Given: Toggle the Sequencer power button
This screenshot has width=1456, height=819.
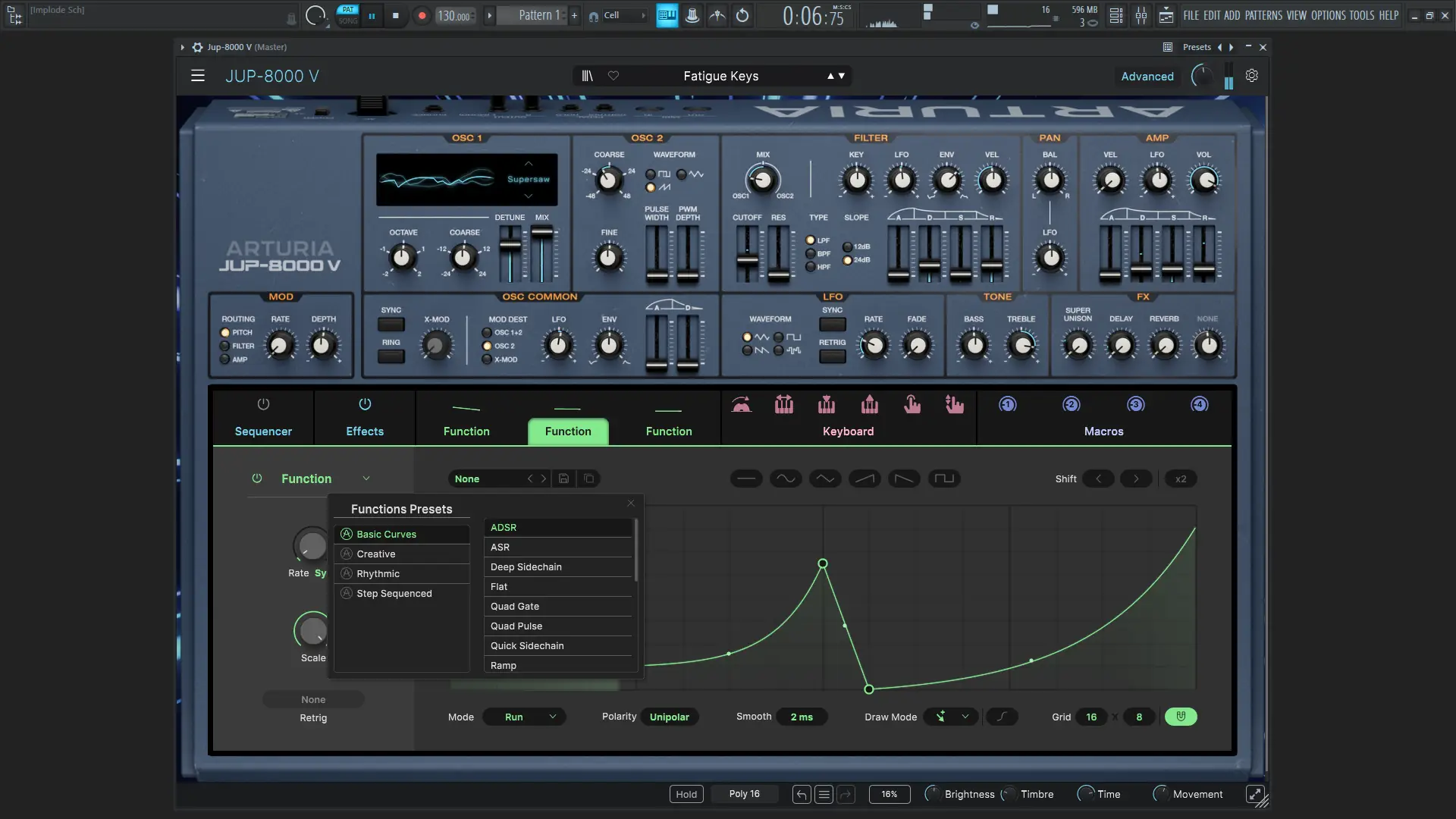Looking at the screenshot, I should point(263,404).
